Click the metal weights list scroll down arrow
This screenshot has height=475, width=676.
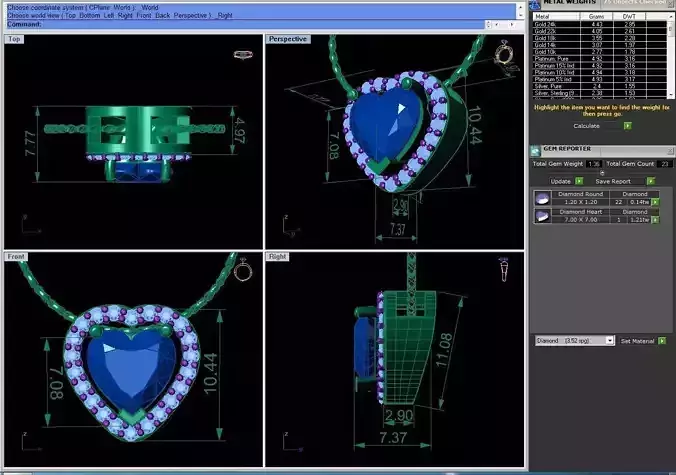pyautogui.click(x=671, y=95)
